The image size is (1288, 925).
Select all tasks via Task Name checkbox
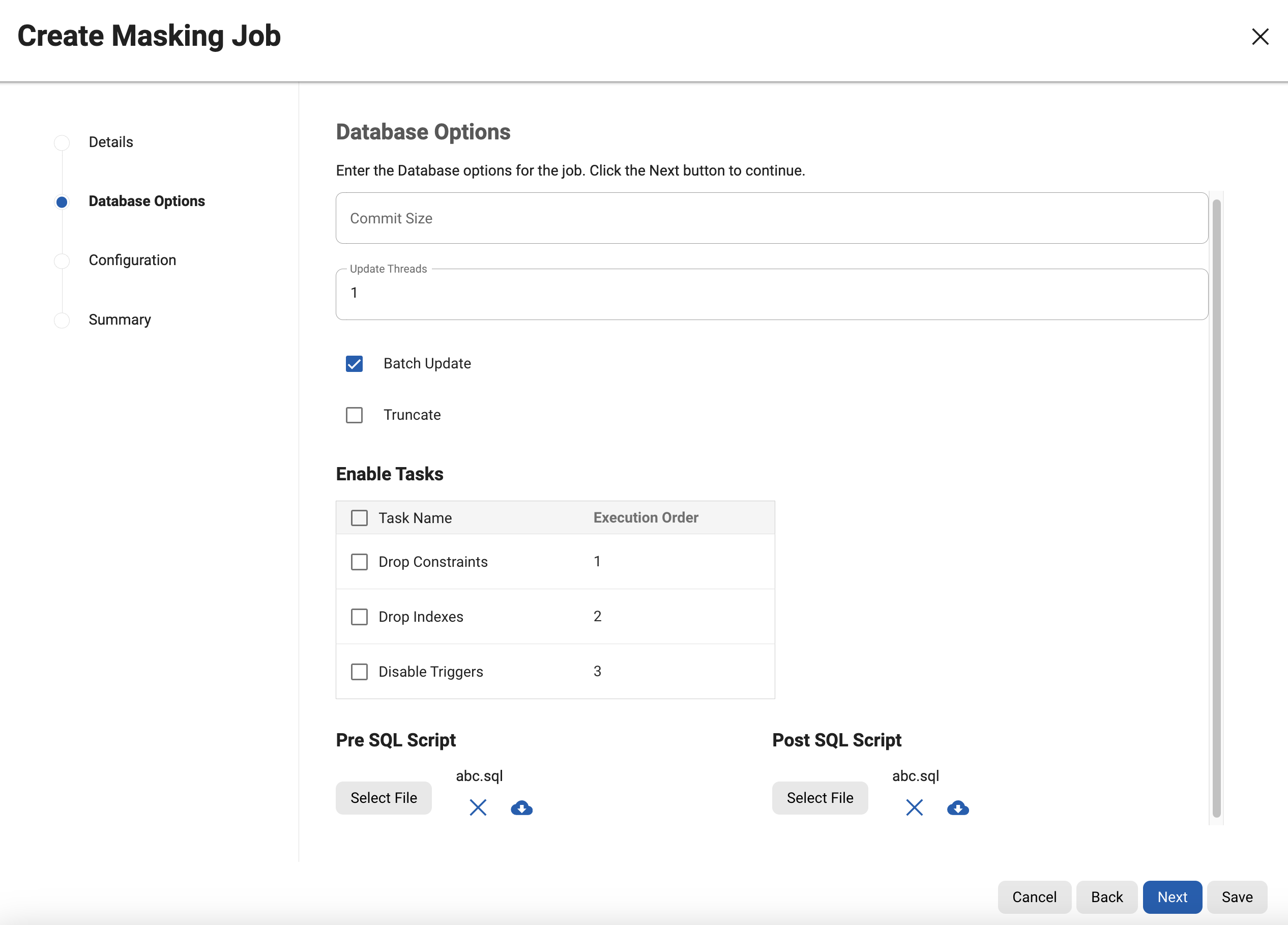click(359, 518)
